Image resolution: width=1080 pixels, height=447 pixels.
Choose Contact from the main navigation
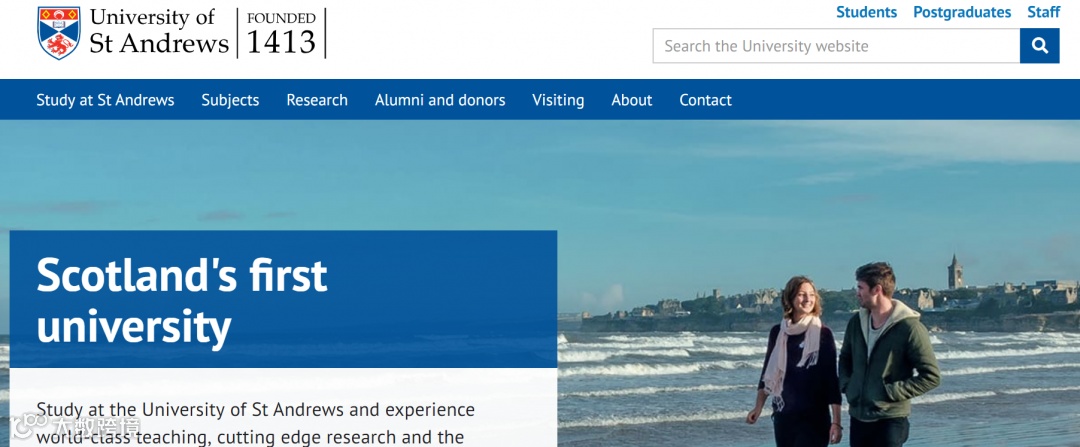[x=705, y=100]
